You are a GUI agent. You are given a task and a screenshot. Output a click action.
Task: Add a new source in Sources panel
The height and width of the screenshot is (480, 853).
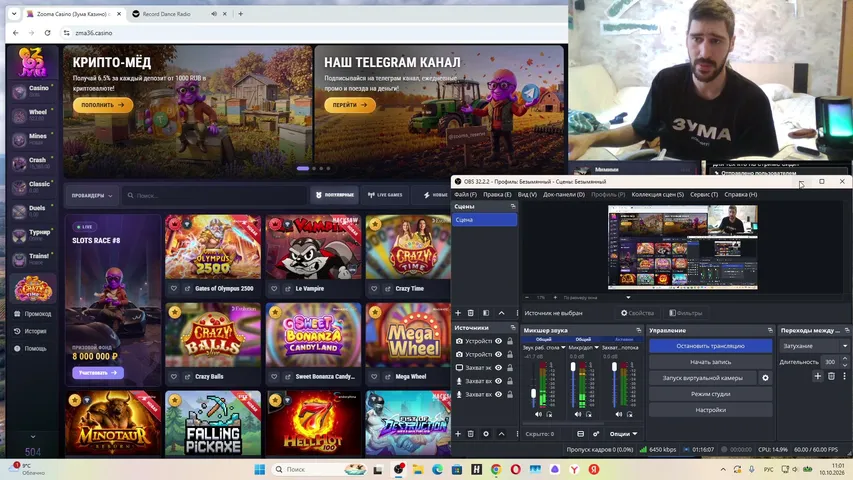(458, 434)
